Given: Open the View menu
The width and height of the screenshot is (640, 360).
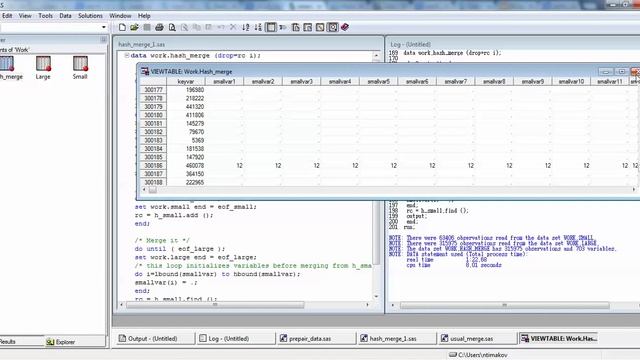Looking at the screenshot, I should [25, 16].
